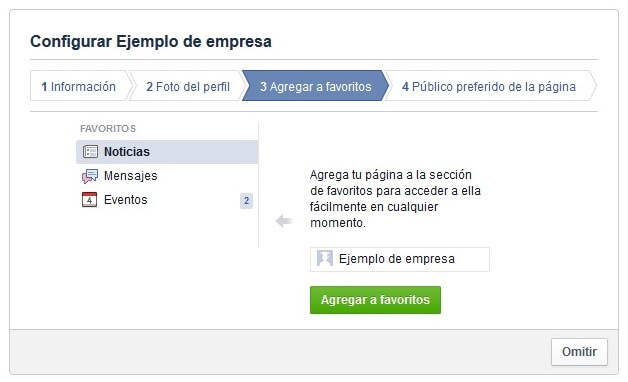Image resolution: width=628 pixels, height=382 pixels.
Task: Click the Noticias news feed icon
Action: (x=90, y=152)
